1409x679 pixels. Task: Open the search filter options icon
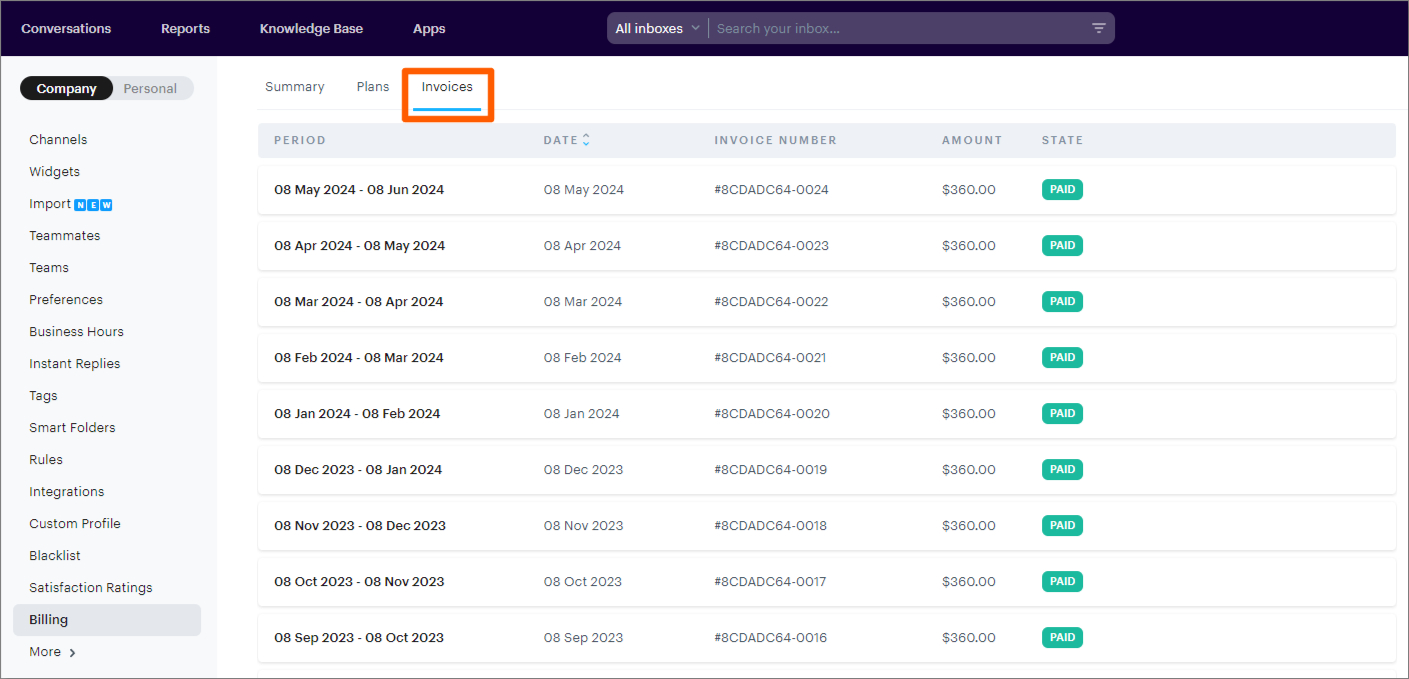[1098, 28]
